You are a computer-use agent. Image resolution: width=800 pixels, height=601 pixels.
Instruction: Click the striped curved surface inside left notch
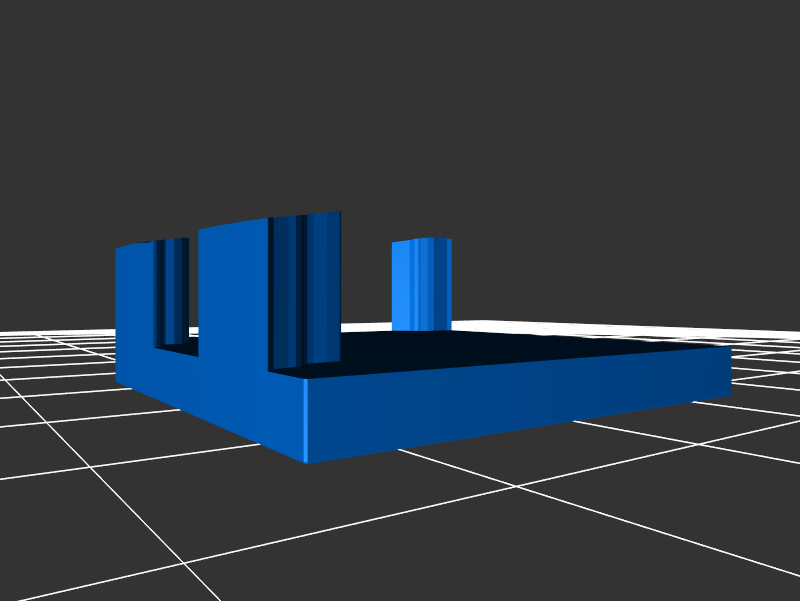coord(172,292)
